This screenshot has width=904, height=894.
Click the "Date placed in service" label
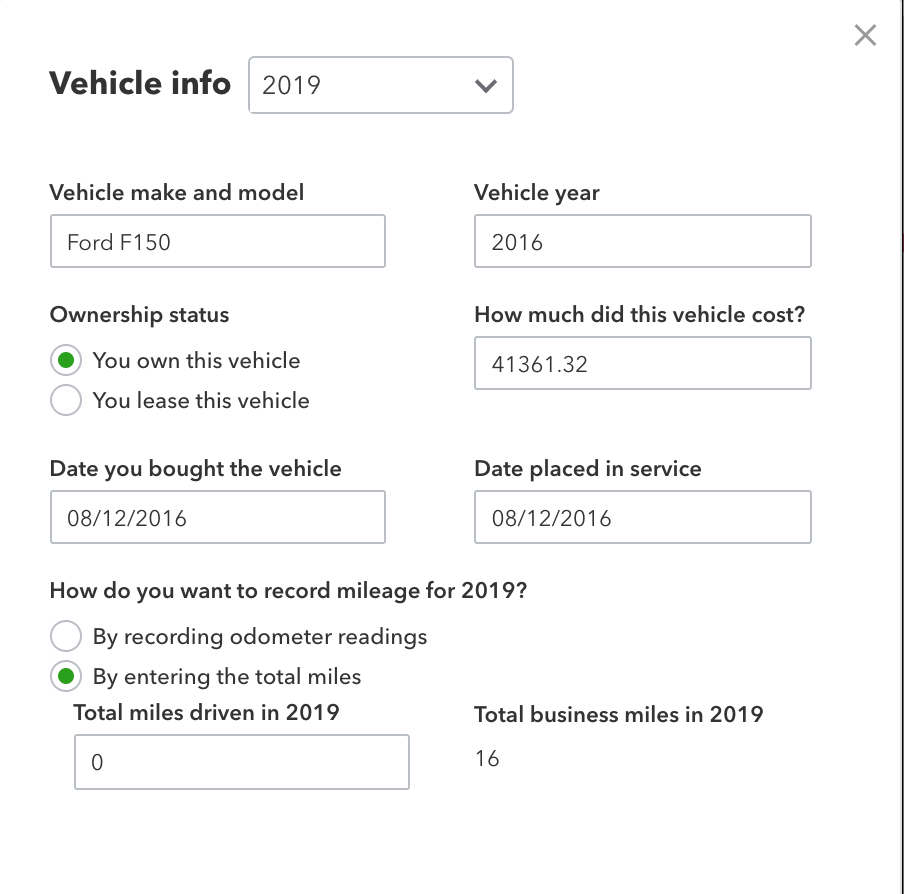(588, 469)
